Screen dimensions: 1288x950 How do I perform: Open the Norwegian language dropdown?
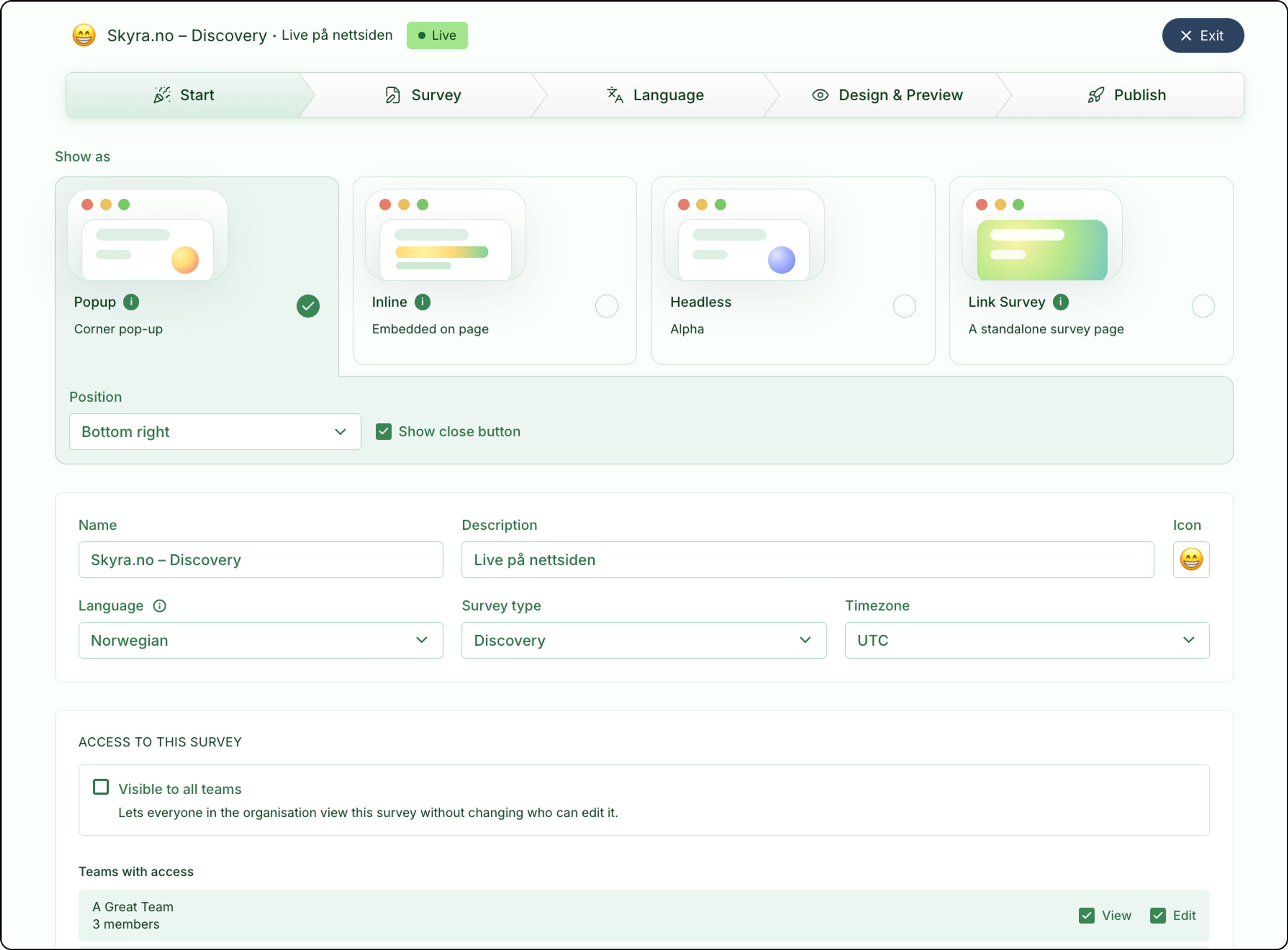point(261,640)
